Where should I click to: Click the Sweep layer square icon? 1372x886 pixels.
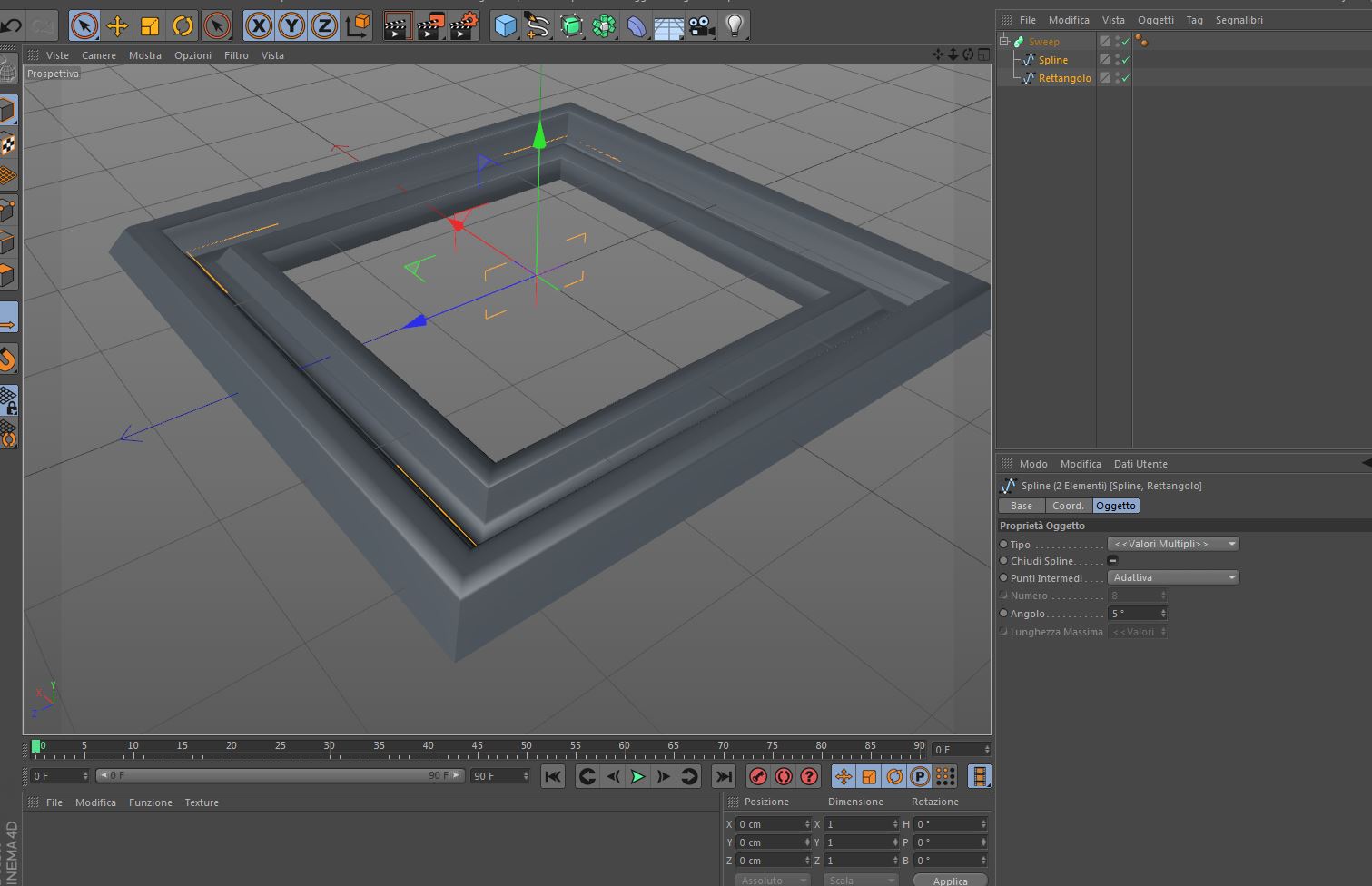click(x=1105, y=42)
